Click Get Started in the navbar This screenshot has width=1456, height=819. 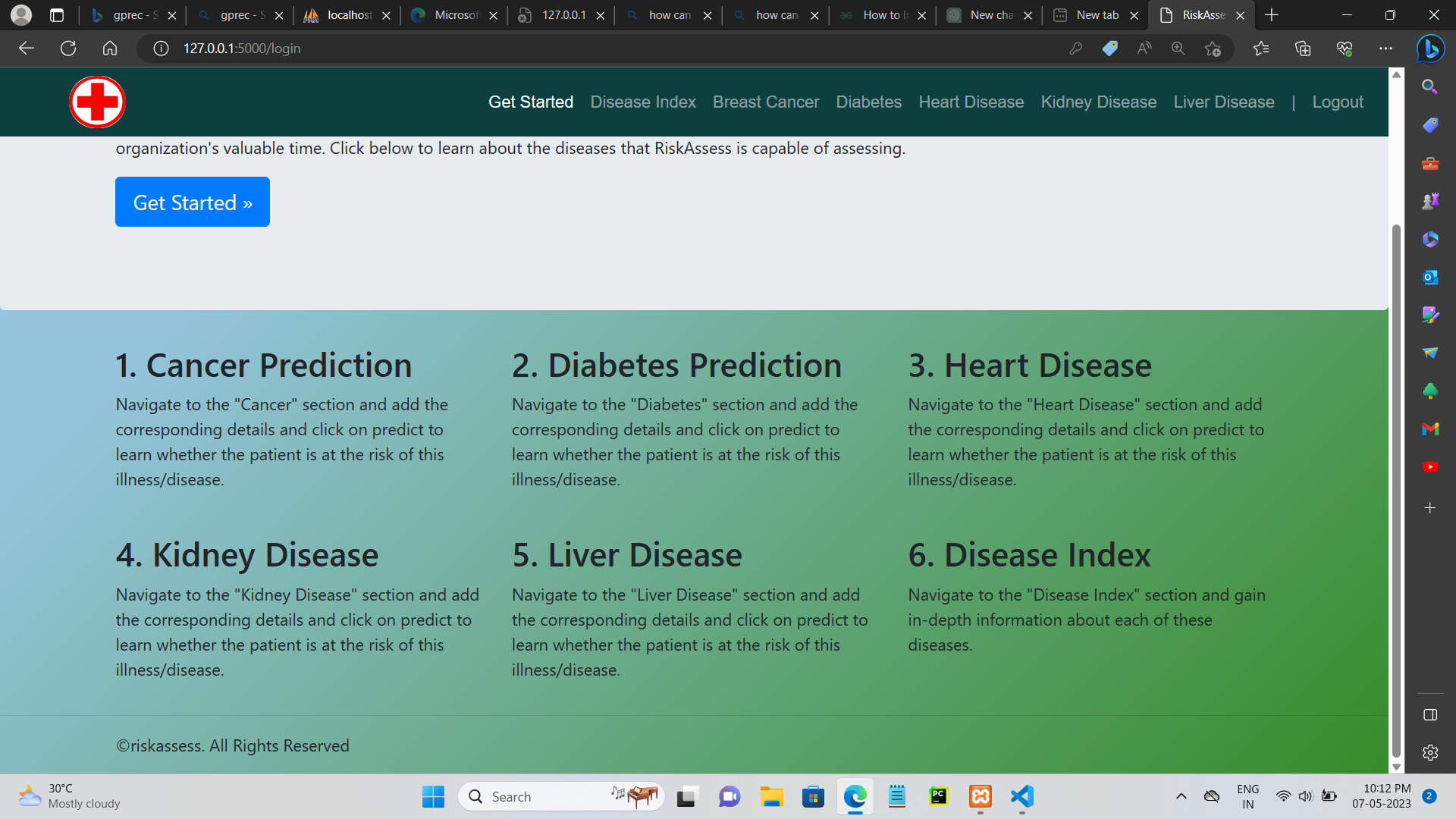[531, 102]
